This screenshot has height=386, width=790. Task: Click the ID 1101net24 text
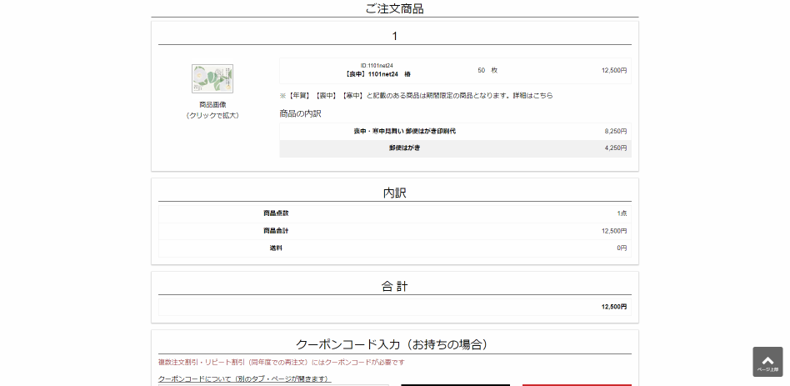pyautogui.click(x=377, y=66)
